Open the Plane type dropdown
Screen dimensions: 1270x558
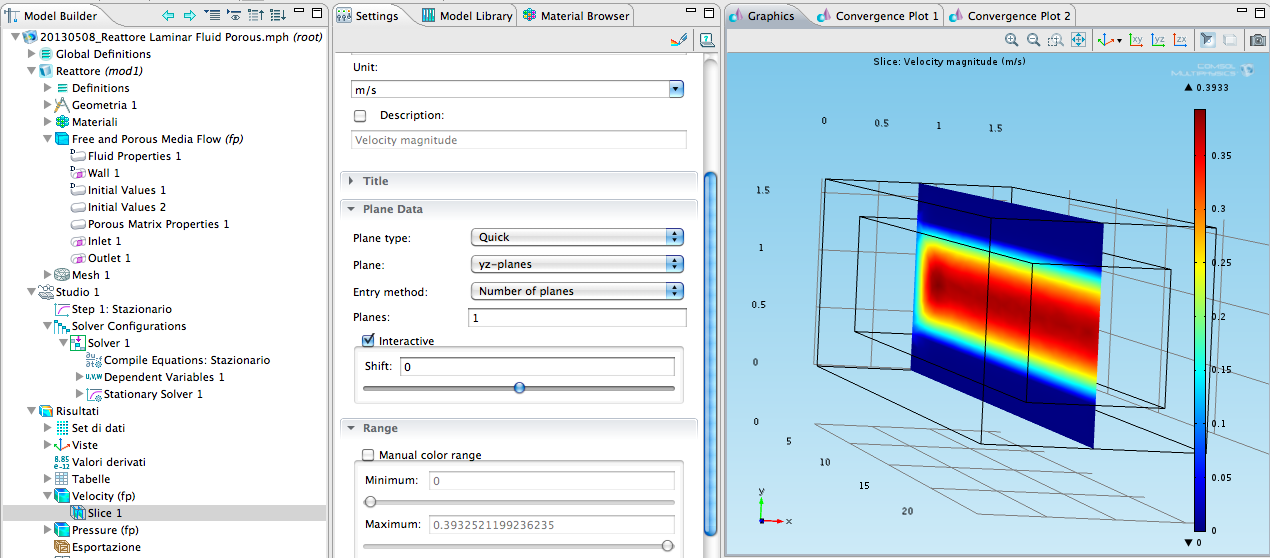pyautogui.click(x=577, y=237)
